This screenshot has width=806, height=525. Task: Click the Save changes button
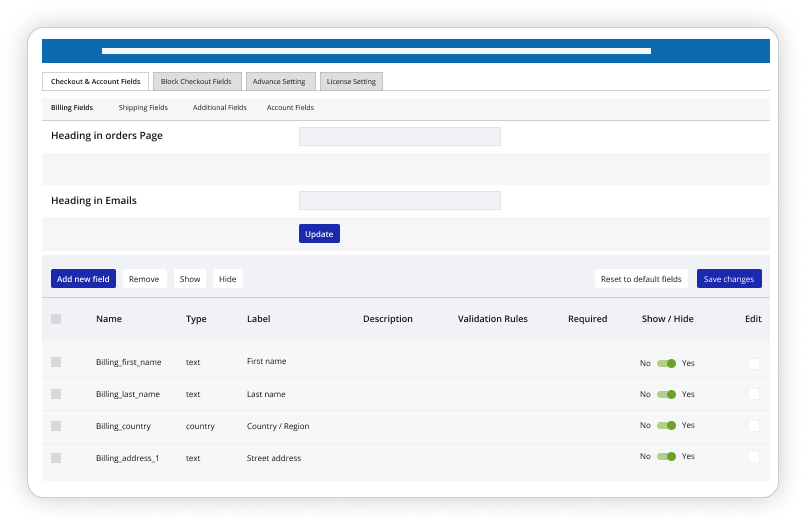(729, 279)
